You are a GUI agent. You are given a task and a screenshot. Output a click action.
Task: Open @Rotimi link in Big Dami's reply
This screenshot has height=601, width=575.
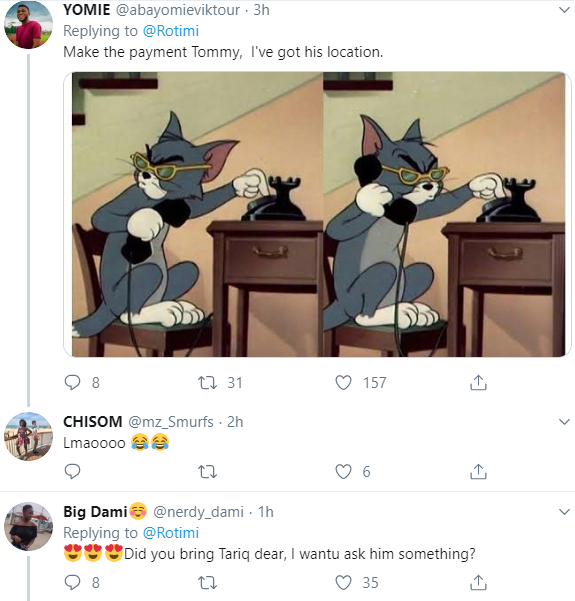tap(171, 533)
